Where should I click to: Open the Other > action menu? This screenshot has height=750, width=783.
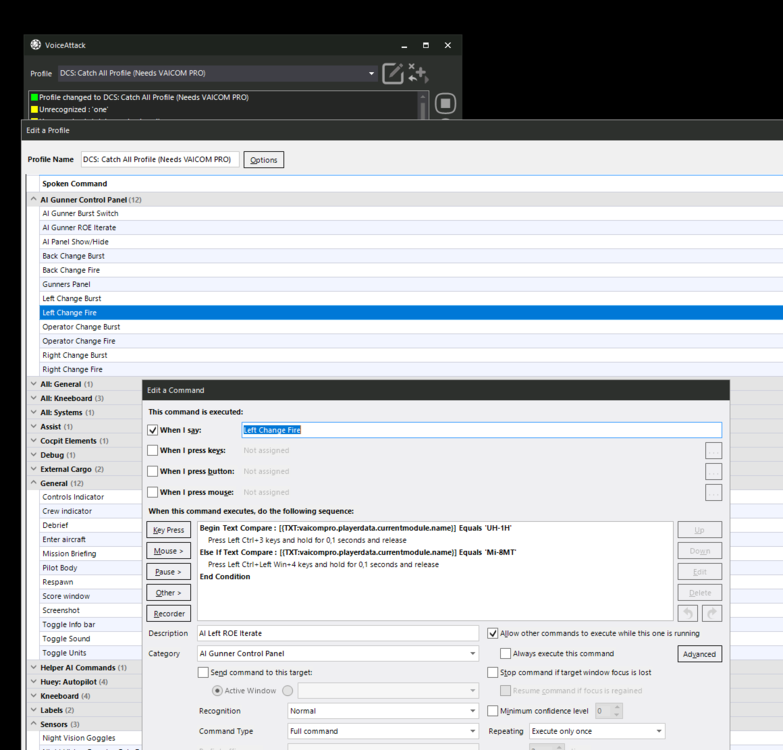click(x=169, y=593)
